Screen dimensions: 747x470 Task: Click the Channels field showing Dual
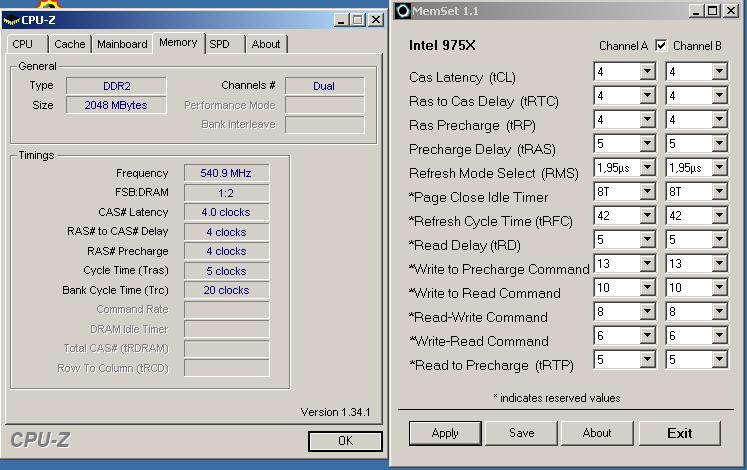324,86
